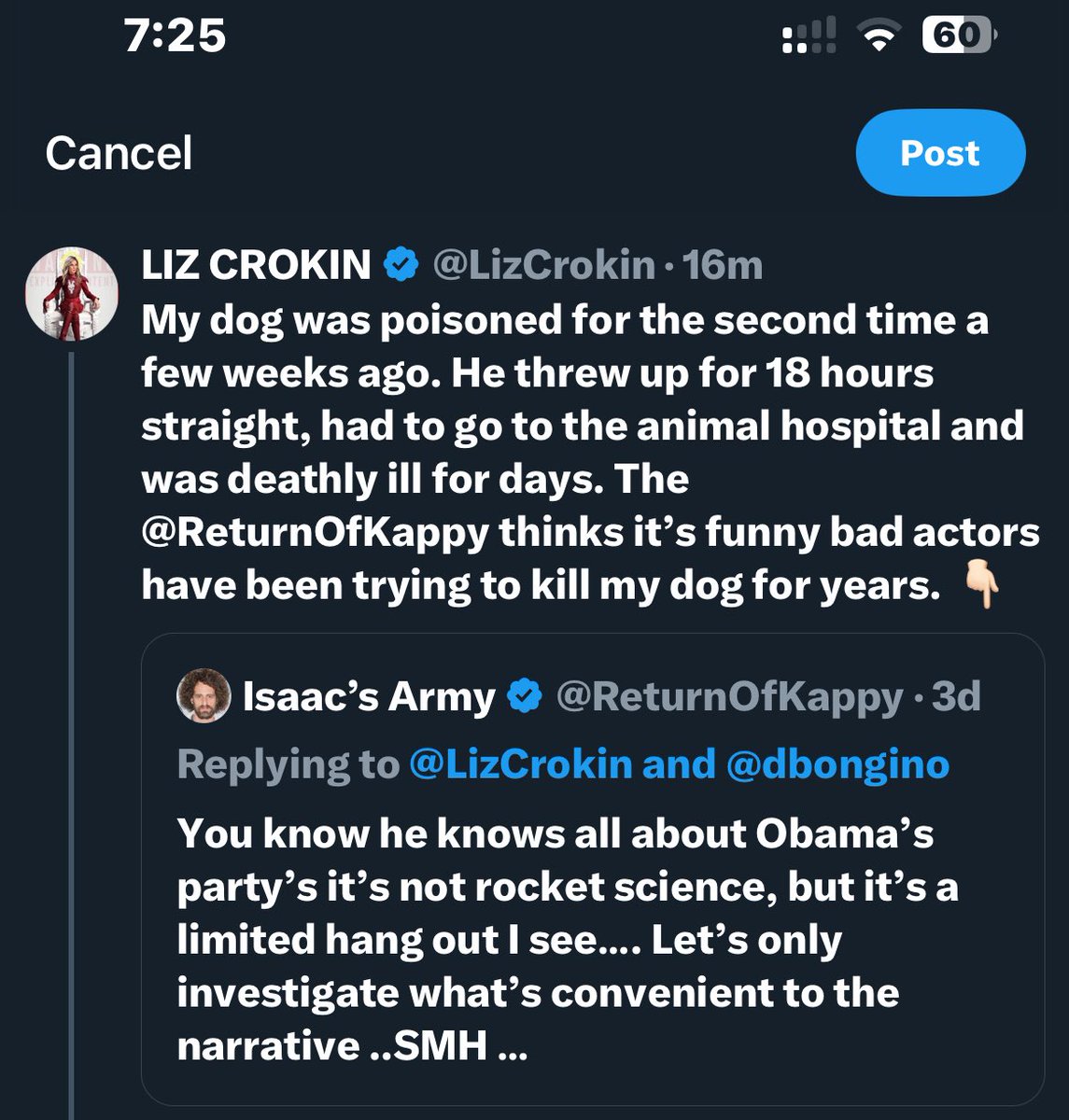Open the @dbongino reply link

coord(833,764)
